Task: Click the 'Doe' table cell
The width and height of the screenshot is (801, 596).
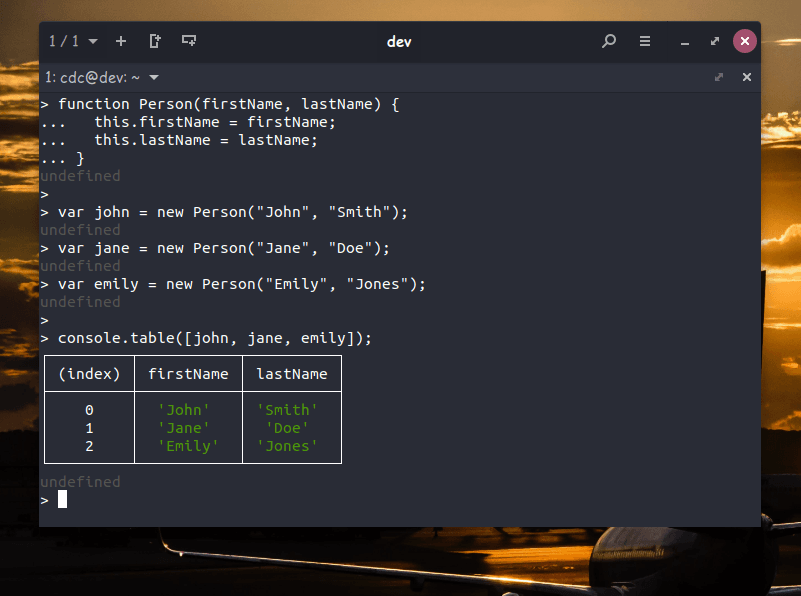Action: (x=287, y=428)
